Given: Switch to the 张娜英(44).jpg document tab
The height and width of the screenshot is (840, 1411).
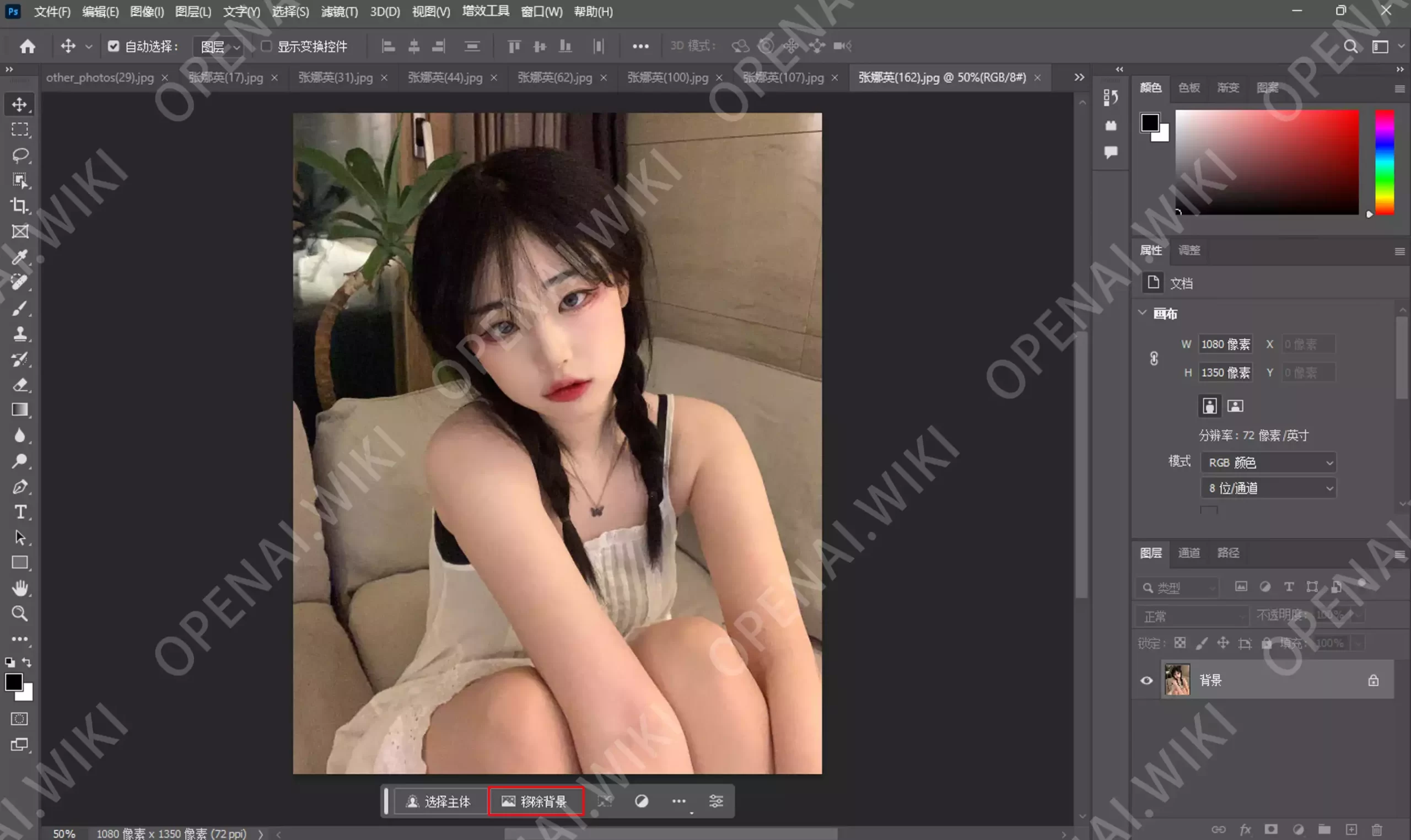Looking at the screenshot, I should point(445,78).
